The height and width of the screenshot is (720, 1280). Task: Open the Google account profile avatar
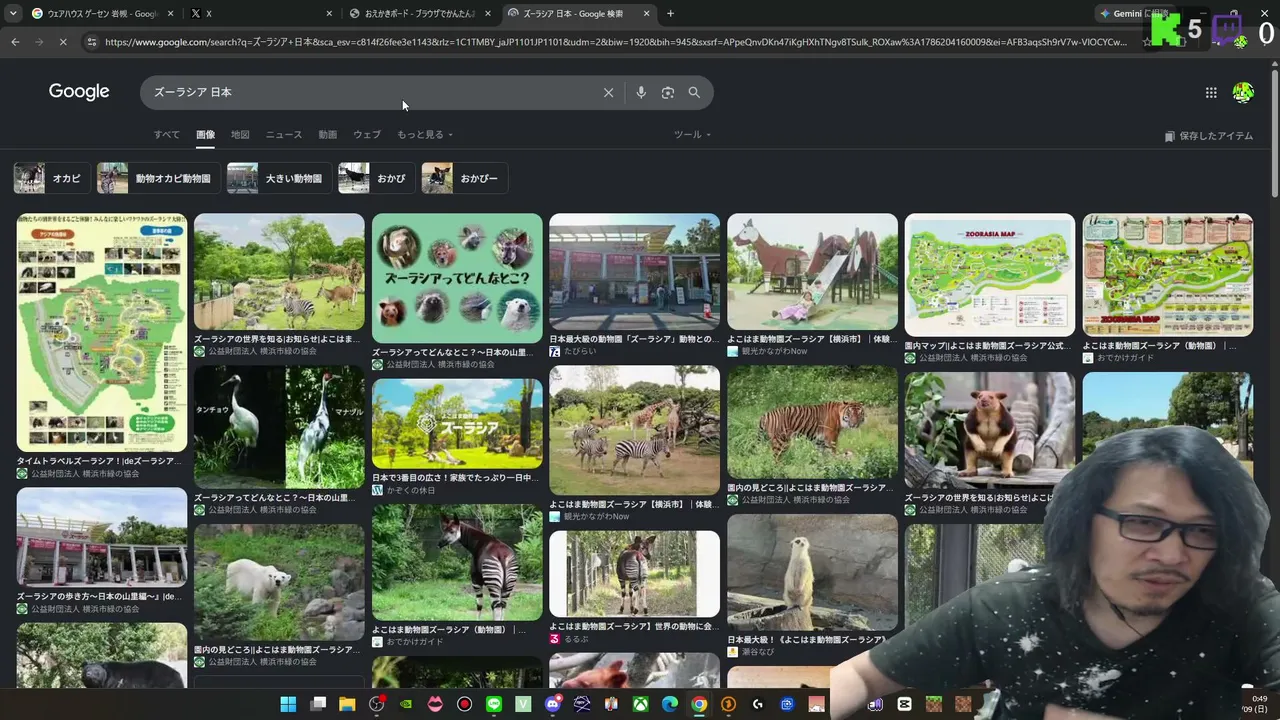click(x=1243, y=92)
